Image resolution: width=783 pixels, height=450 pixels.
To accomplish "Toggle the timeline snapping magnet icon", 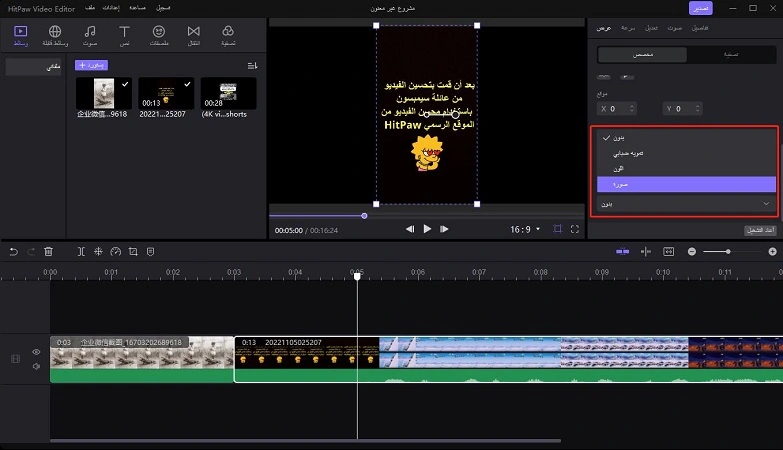I will pyautogui.click(x=622, y=252).
